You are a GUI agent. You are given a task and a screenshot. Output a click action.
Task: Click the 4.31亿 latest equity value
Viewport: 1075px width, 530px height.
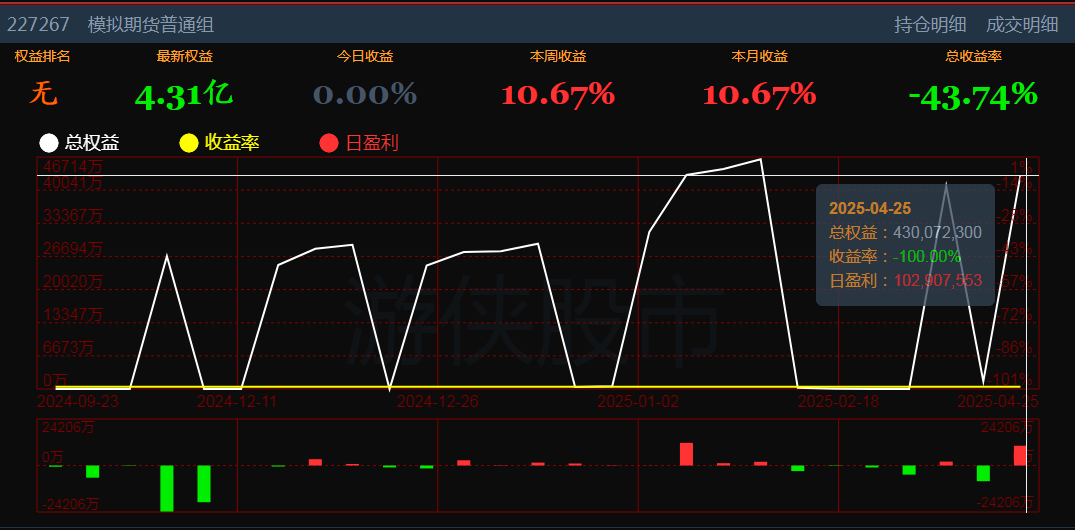184,95
